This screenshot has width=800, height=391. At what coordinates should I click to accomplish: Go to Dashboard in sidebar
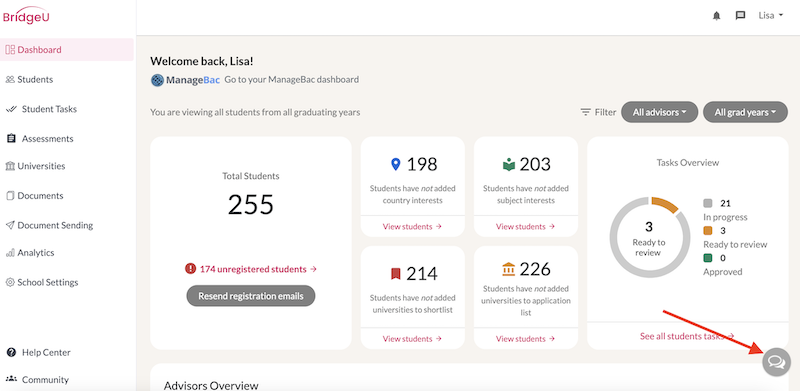[67, 50]
